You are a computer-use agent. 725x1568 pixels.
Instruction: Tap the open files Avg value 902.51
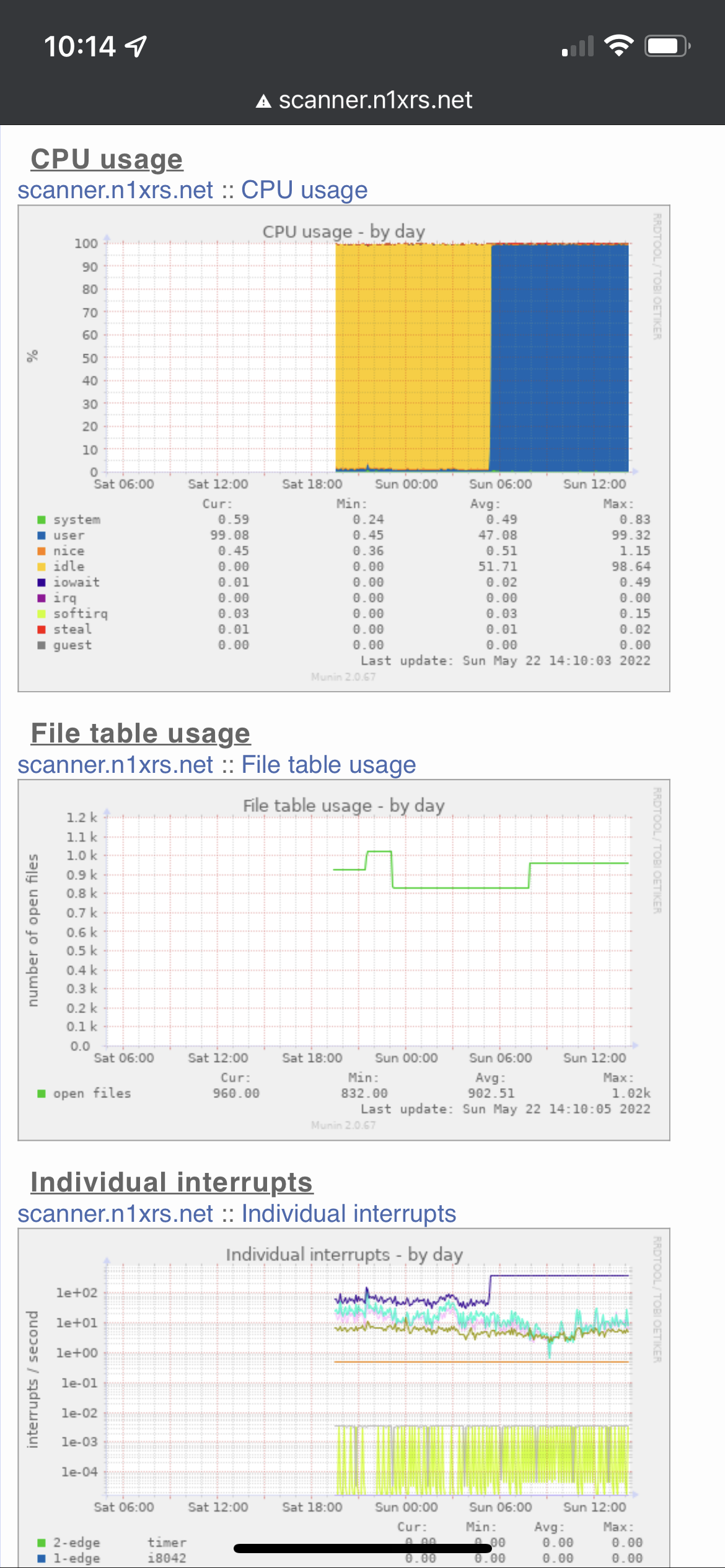click(x=491, y=1094)
